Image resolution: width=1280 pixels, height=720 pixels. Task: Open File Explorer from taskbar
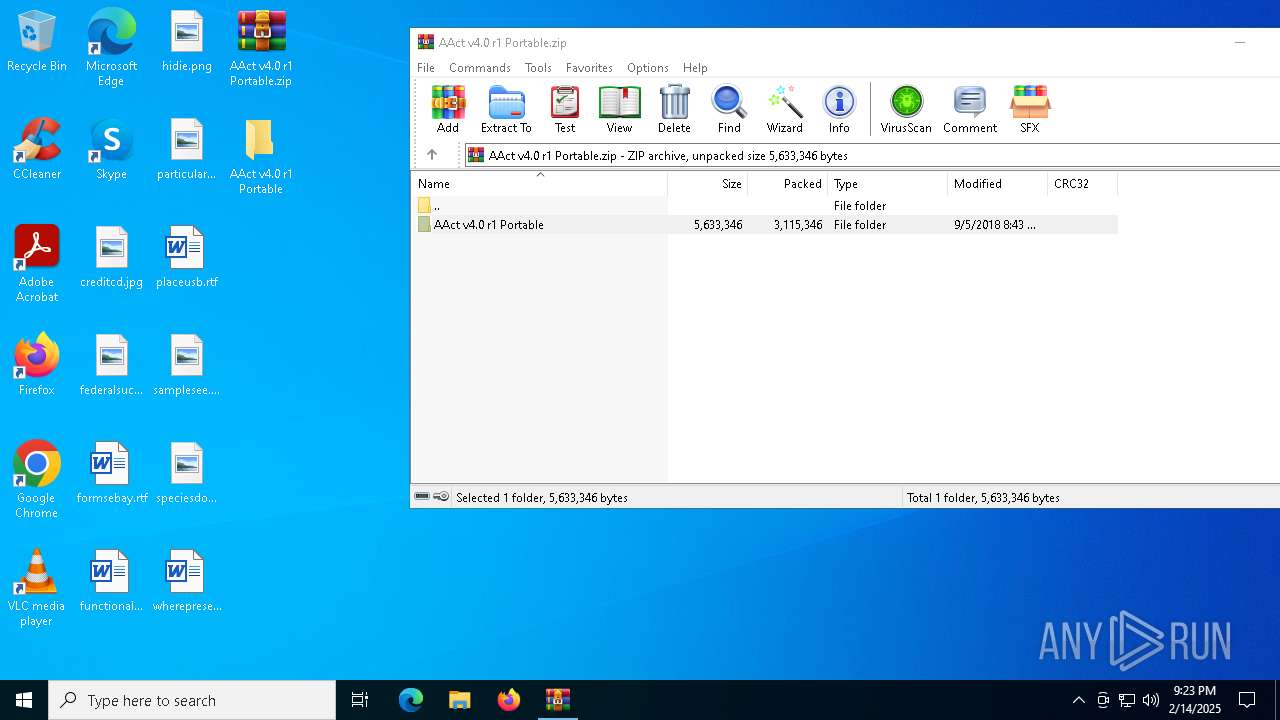pyautogui.click(x=459, y=700)
